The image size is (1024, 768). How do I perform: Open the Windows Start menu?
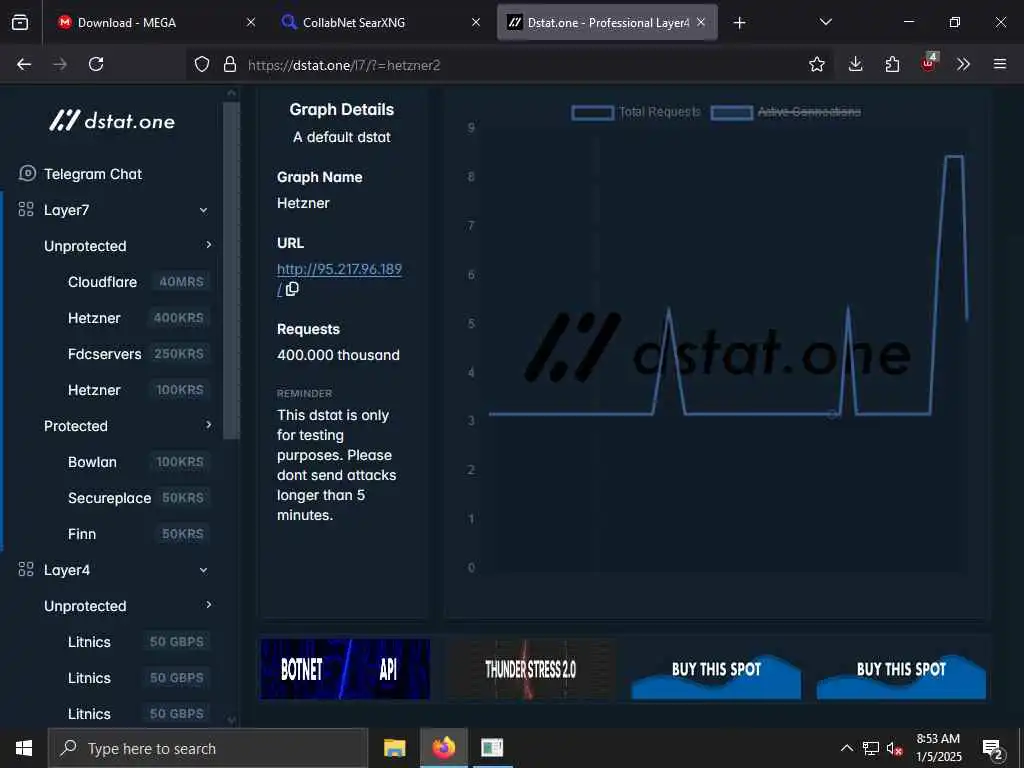(x=24, y=748)
